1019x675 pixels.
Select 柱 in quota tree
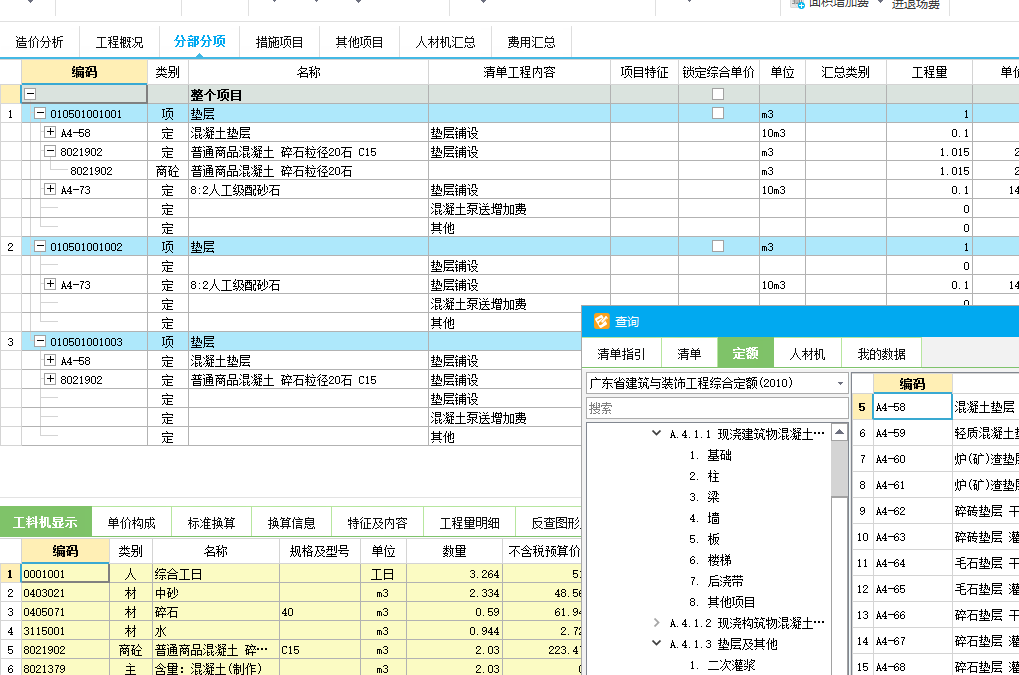click(714, 476)
